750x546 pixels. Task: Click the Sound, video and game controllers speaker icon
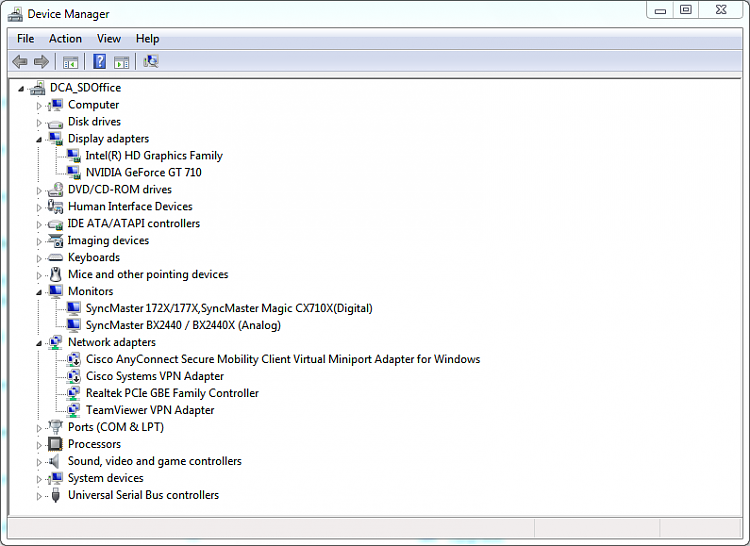point(55,461)
